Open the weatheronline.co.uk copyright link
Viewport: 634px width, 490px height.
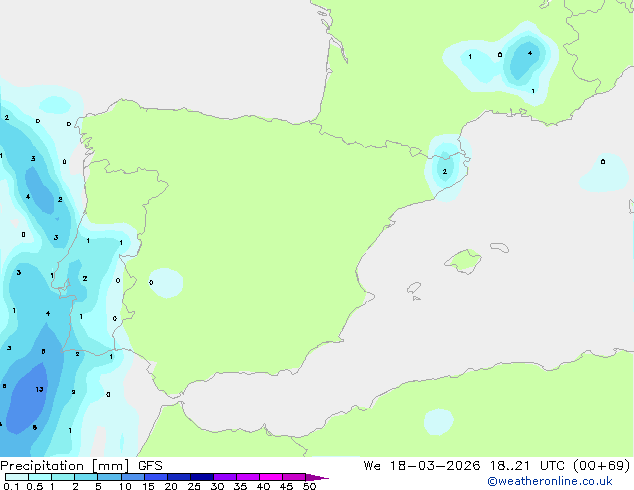point(549,481)
